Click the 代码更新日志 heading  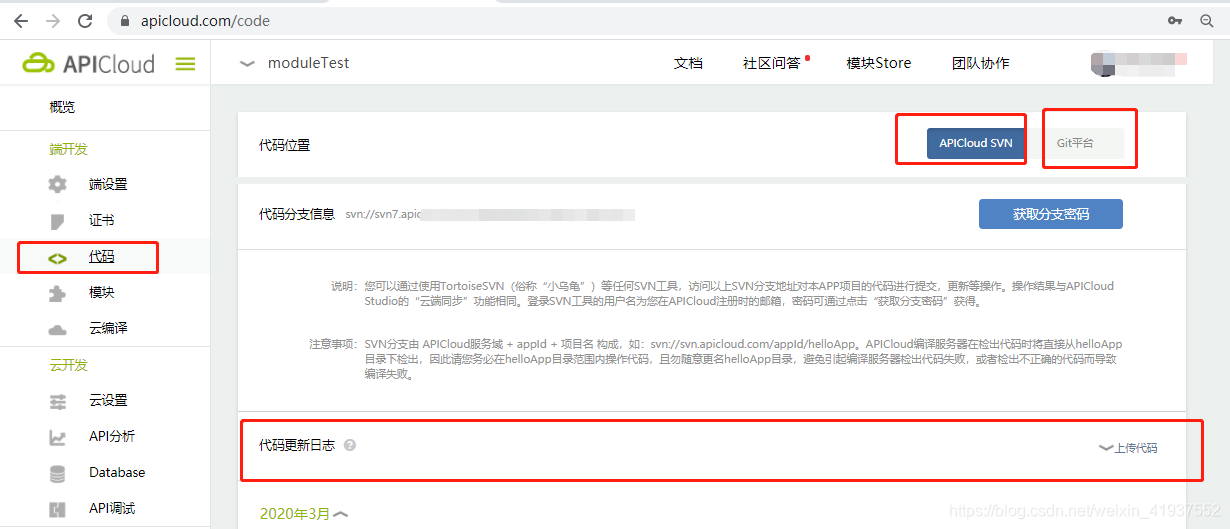(x=297, y=445)
